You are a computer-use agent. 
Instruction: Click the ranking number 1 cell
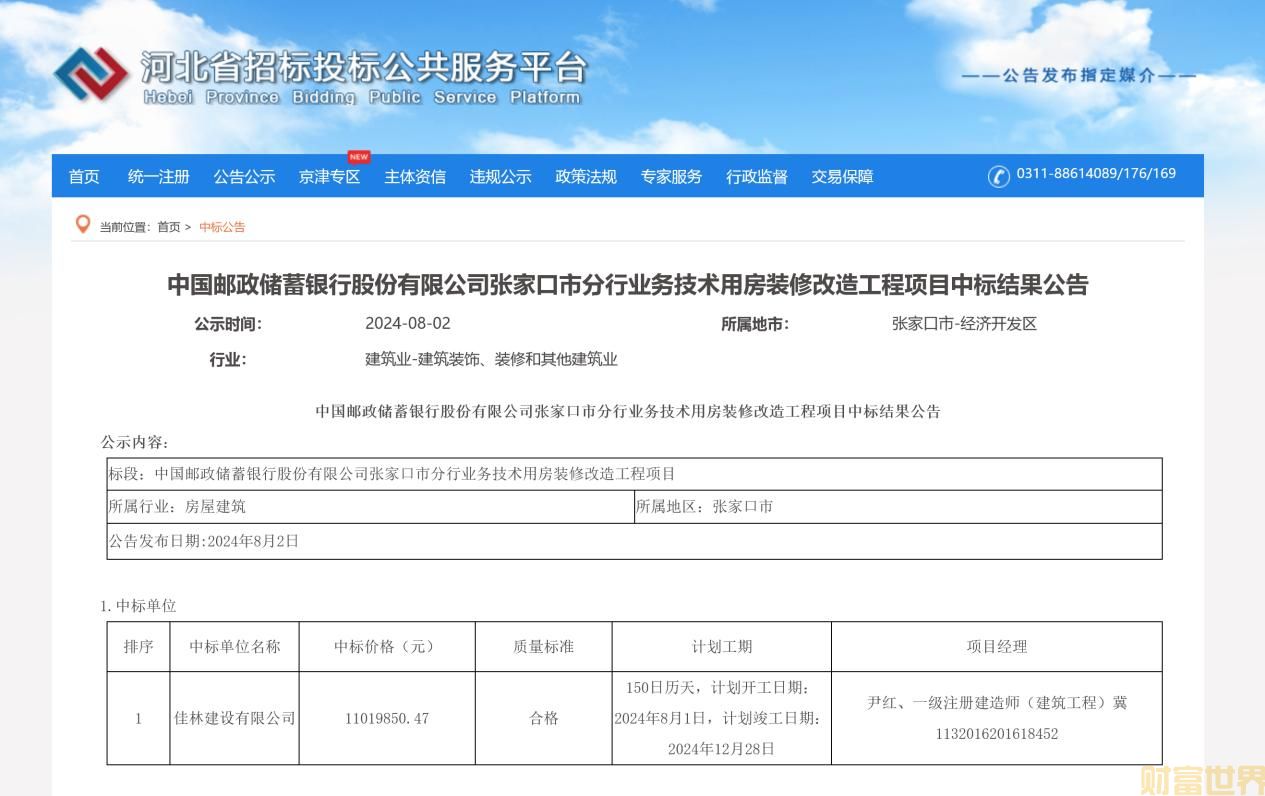click(139, 718)
